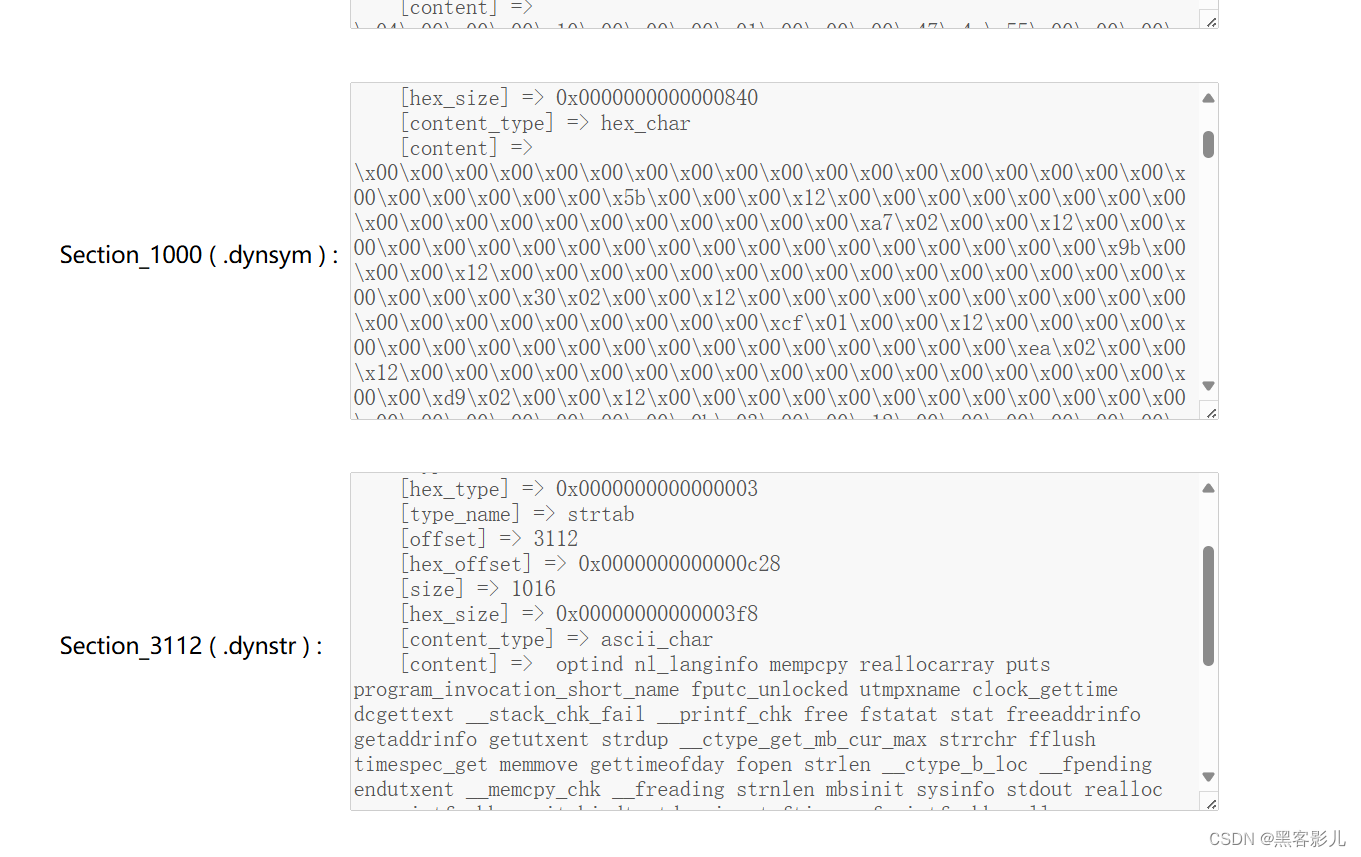1361x857 pixels.
Task: Click the scroll-up arrow in the .dynstr box
Action: coord(1208,488)
